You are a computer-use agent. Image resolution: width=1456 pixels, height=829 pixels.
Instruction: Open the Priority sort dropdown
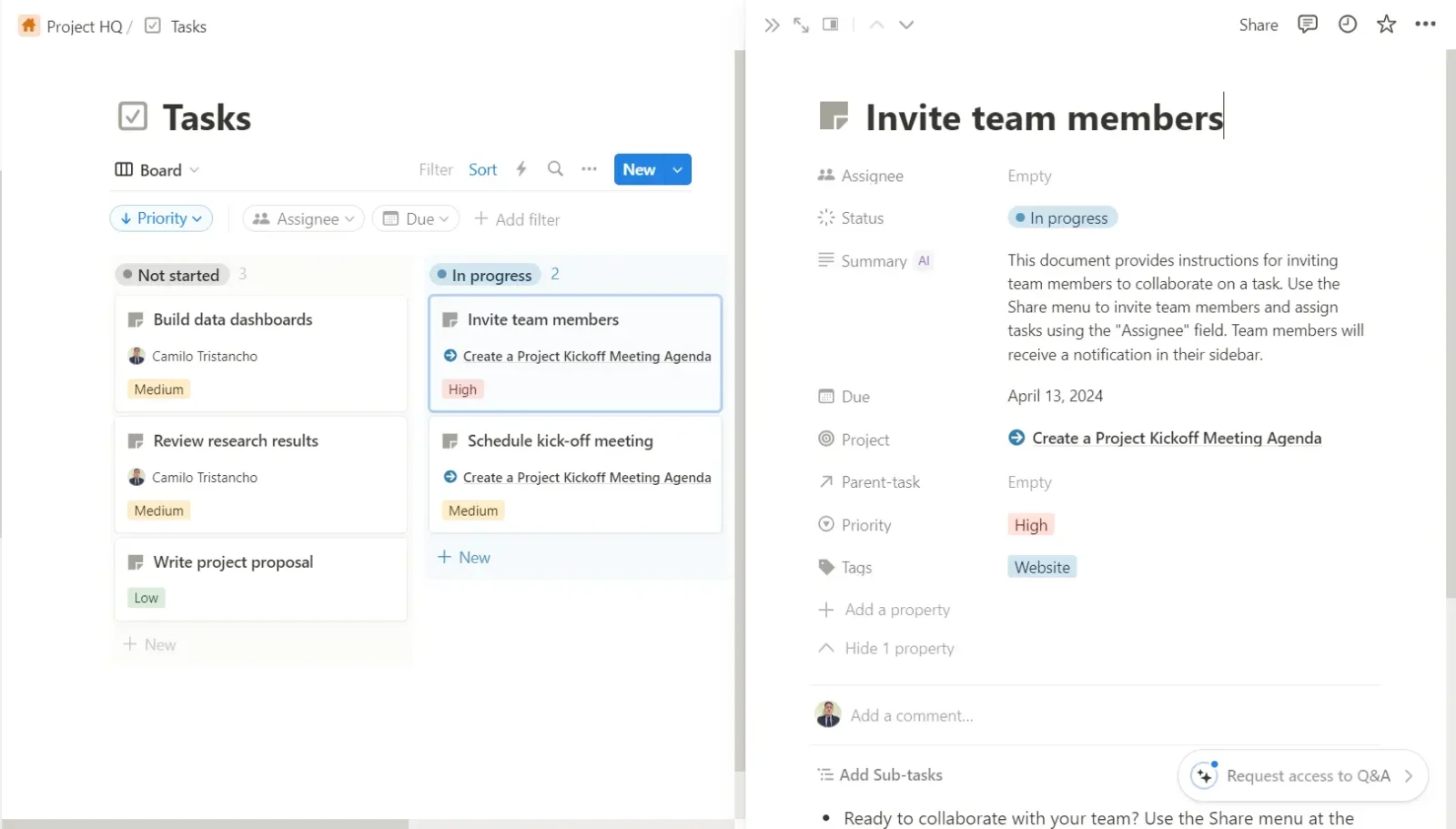point(162,218)
